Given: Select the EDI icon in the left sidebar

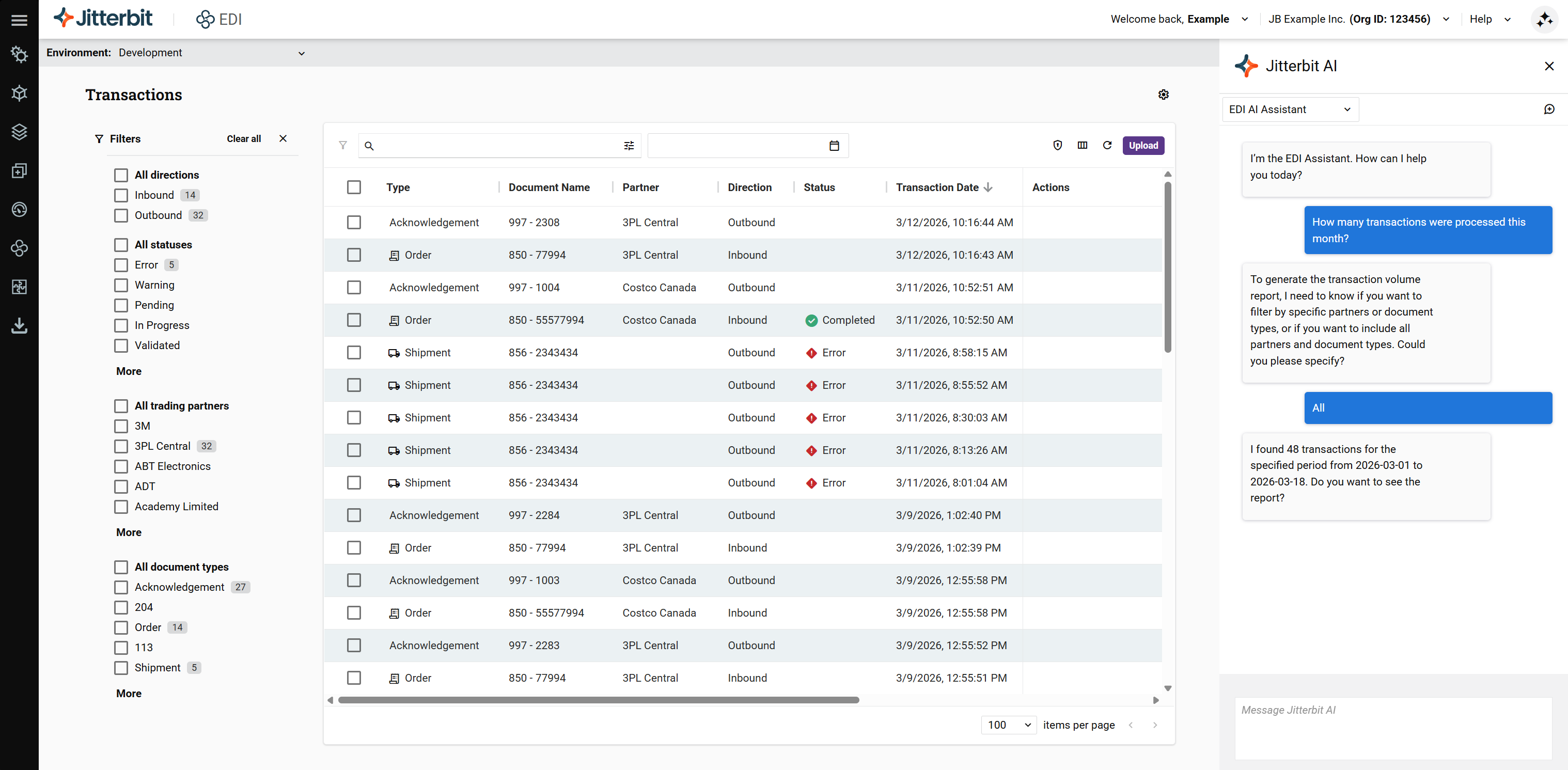Looking at the screenshot, I should (x=19, y=248).
